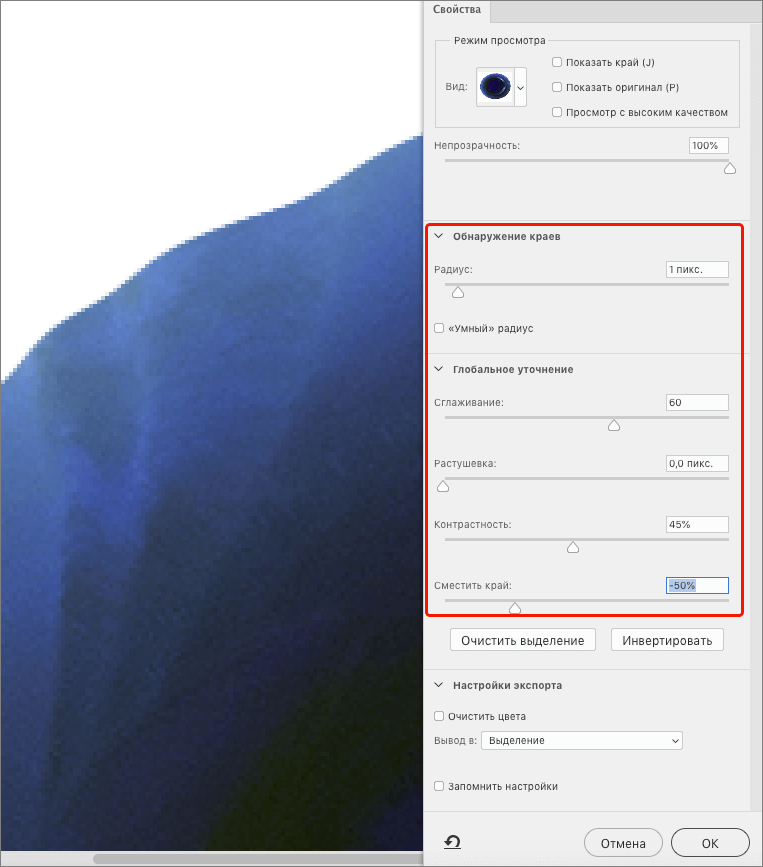Enable Показать оригинал (P) checkbox
The width and height of the screenshot is (763, 867).
click(557, 87)
